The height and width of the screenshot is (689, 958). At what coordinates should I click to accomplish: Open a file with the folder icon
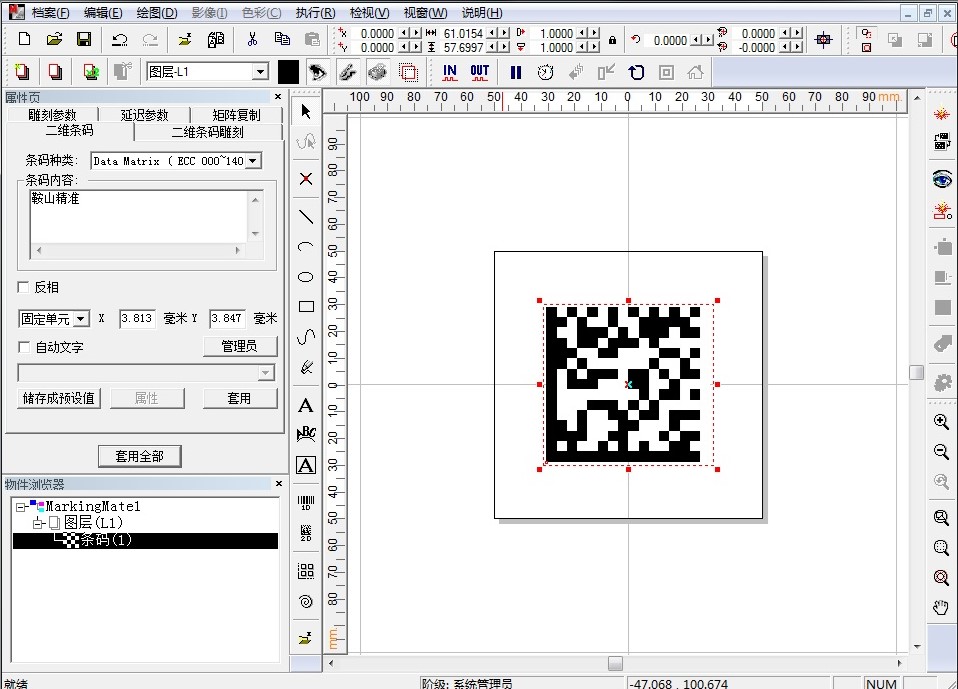click(x=54, y=39)
